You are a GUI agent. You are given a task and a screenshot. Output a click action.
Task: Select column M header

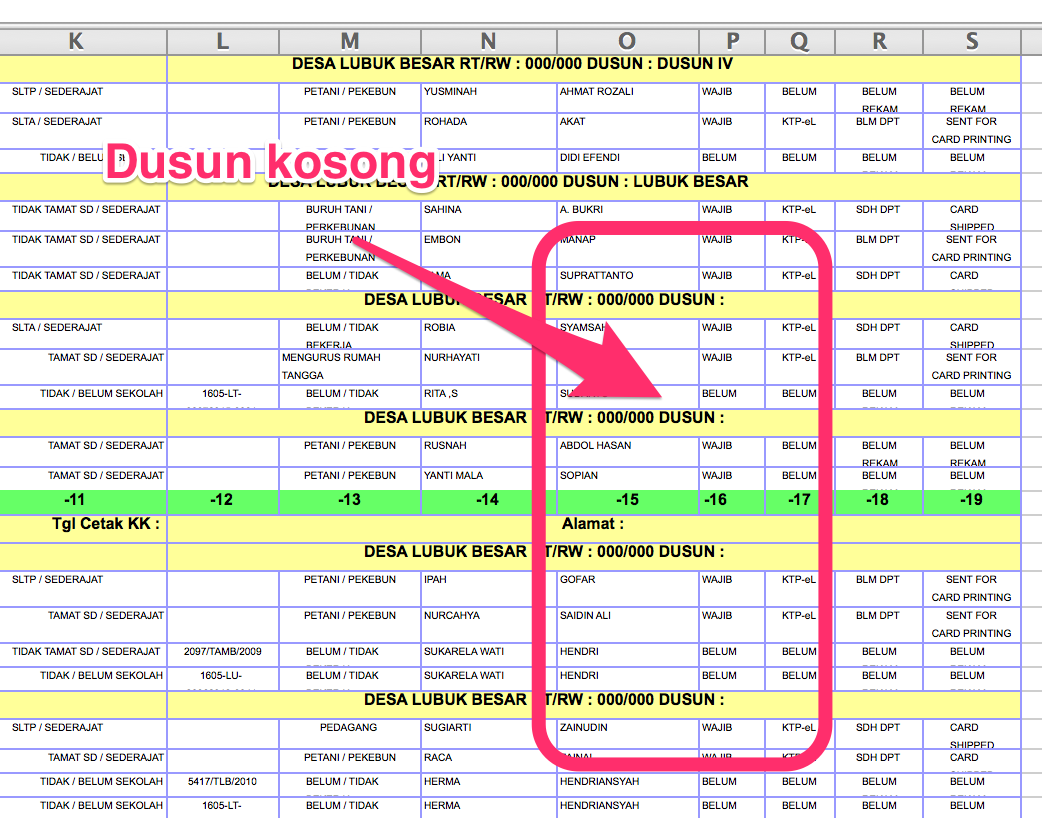pos(350,41)
